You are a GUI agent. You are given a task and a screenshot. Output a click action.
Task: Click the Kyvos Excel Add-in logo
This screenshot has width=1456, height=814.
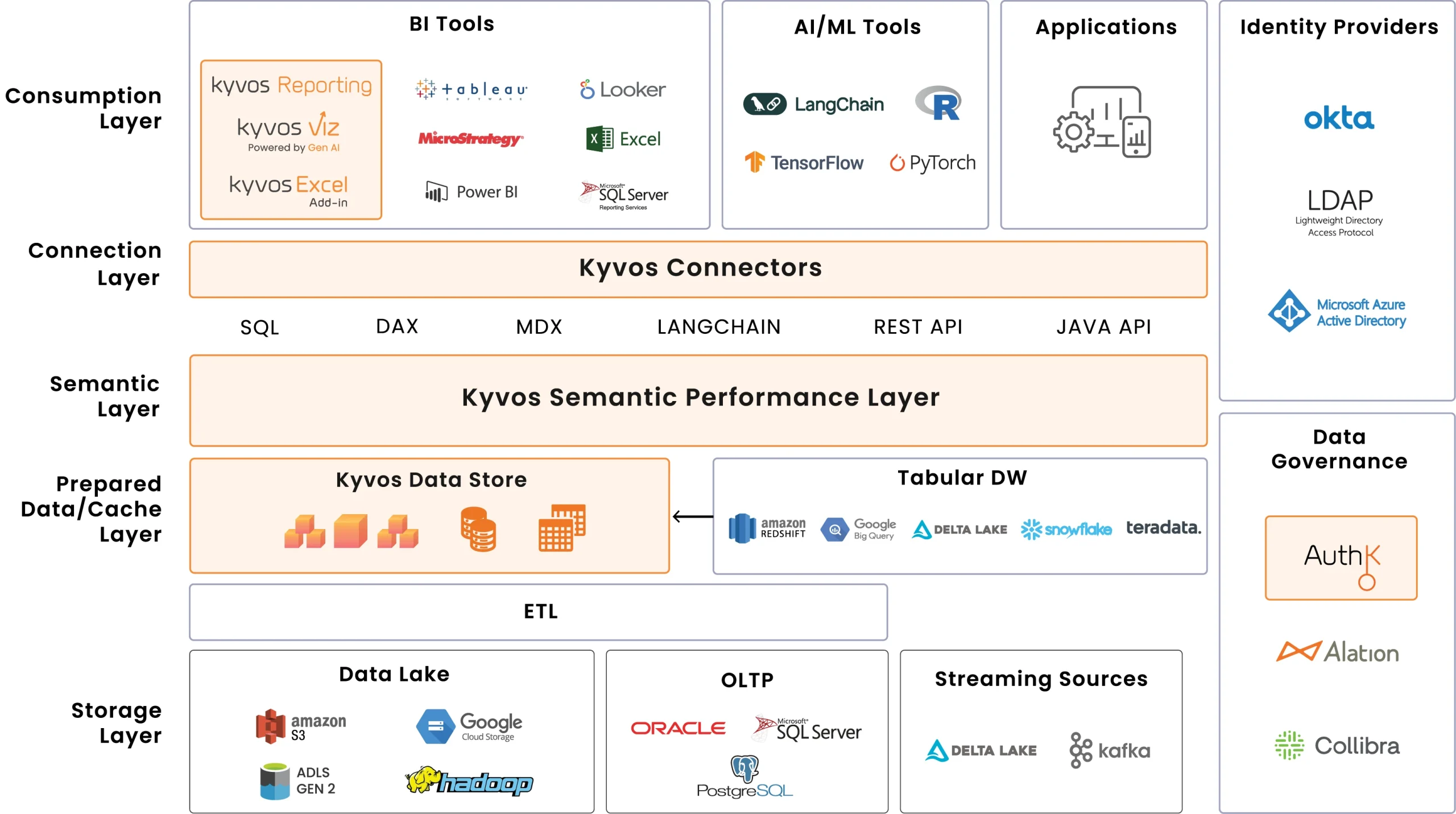pos(288,191)
